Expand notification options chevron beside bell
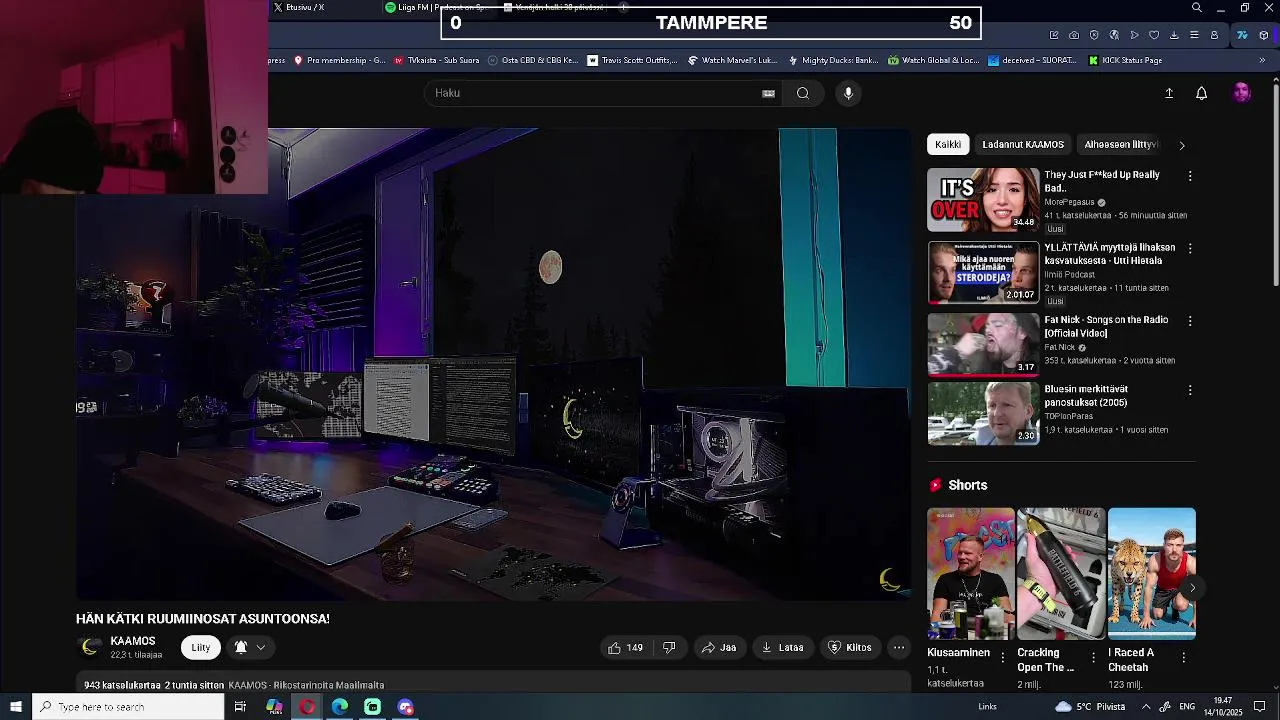Image resolution: width=1280 pixels, height=720 pixels. [x=261, y=647]
